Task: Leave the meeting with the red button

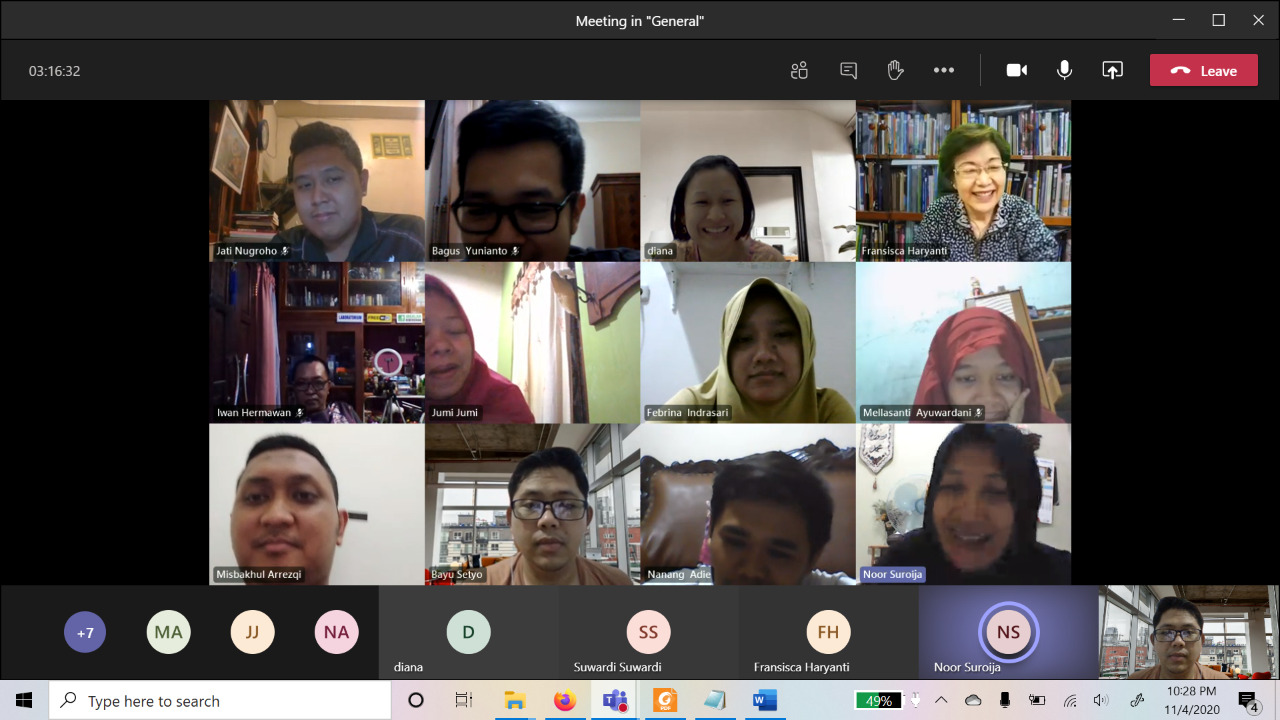Action: 1203,71
